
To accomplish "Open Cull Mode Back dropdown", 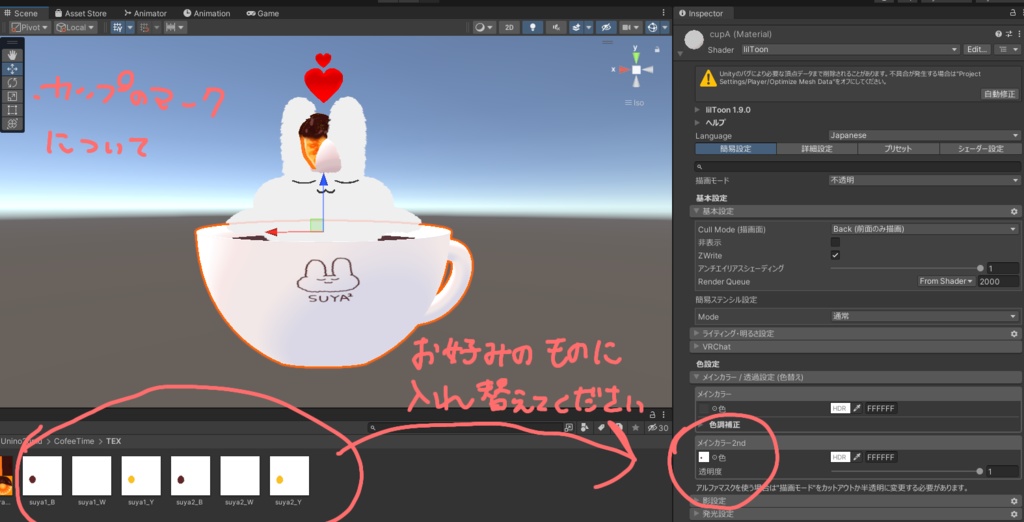I will point(924,229).
